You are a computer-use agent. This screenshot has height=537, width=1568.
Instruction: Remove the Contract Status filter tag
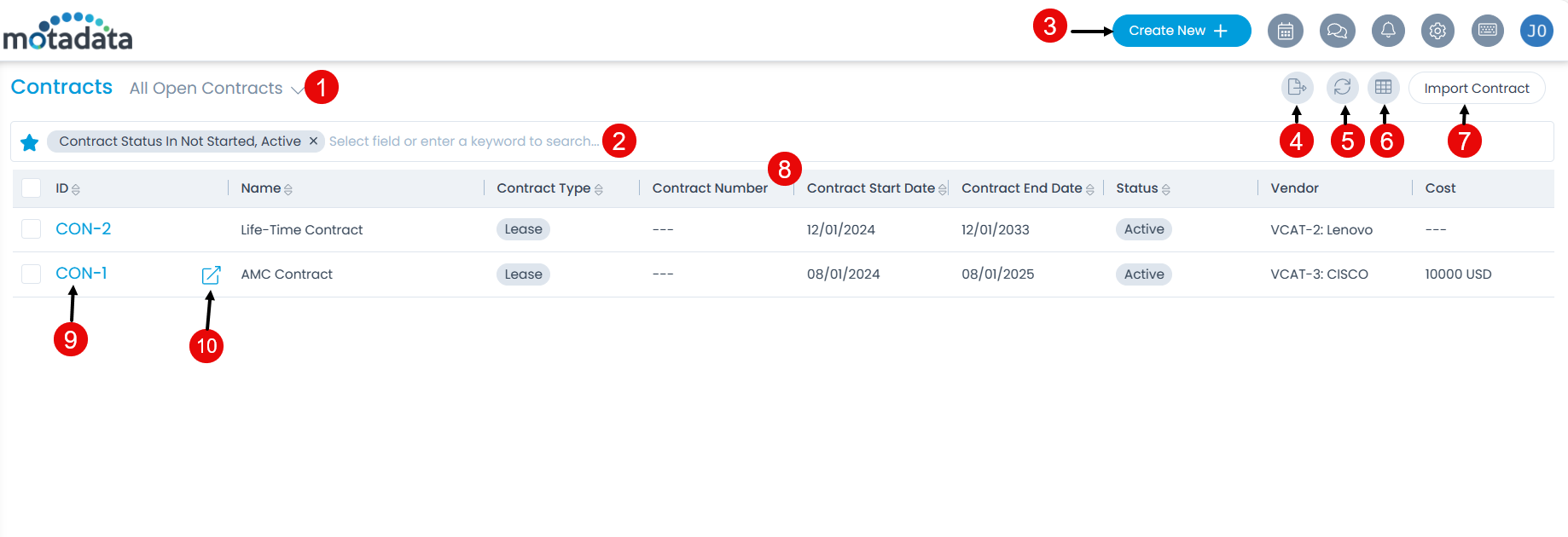(x=313, y=141)
